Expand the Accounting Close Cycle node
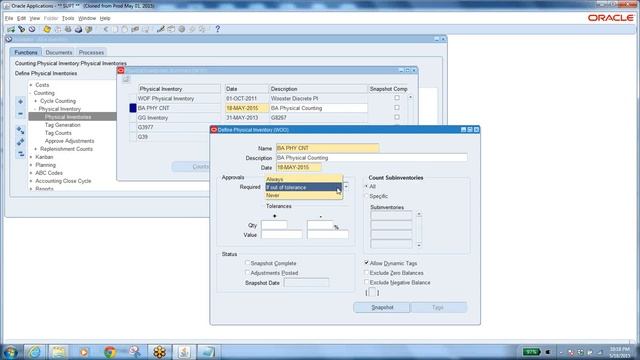 coord(31,181)
